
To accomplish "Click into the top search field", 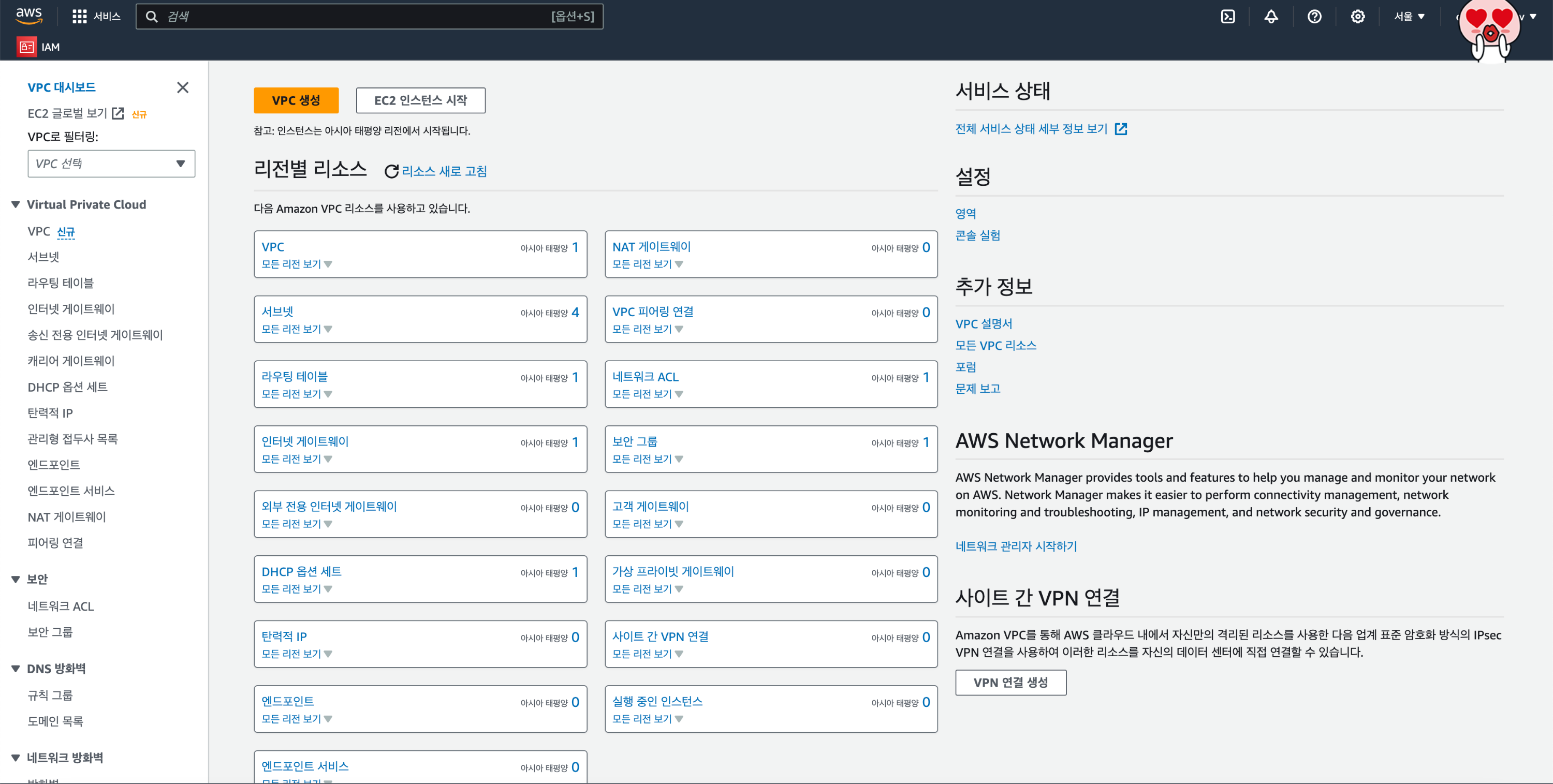I will tap(356, 16).
